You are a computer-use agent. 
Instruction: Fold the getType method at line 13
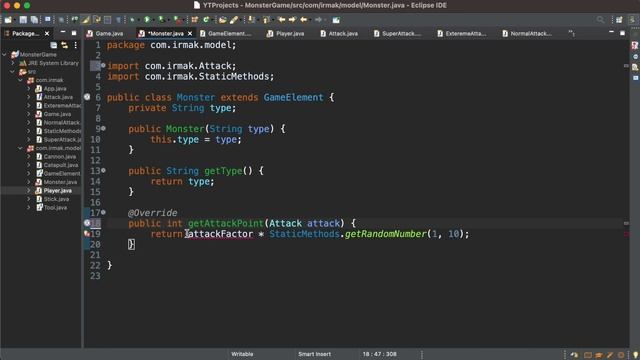point(103,170)
